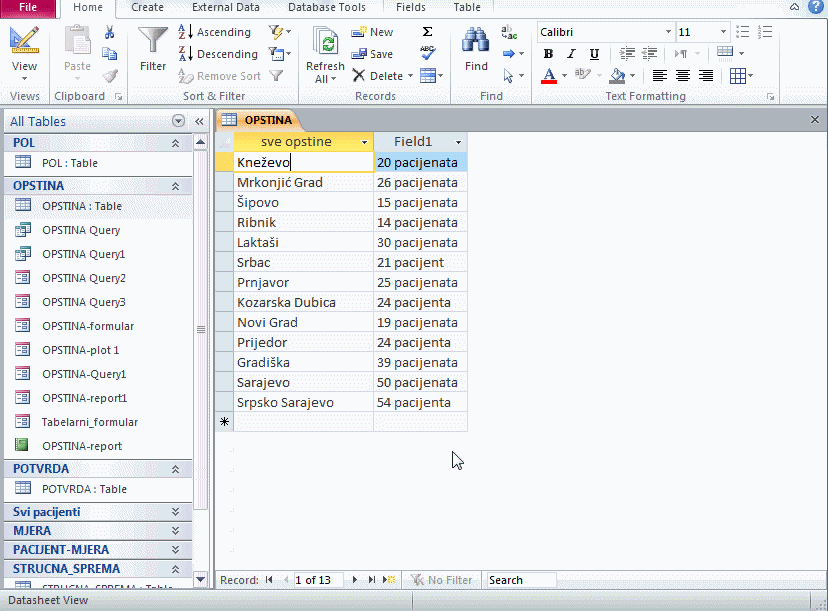Image resolution: width=828 pixels, height=611 pixels.
Task: Create a New record
Action: (372, 32)
